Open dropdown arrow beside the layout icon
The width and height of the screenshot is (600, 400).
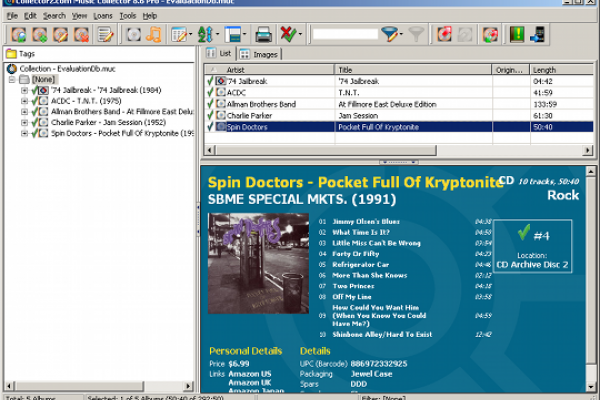[x=245, y=35]
